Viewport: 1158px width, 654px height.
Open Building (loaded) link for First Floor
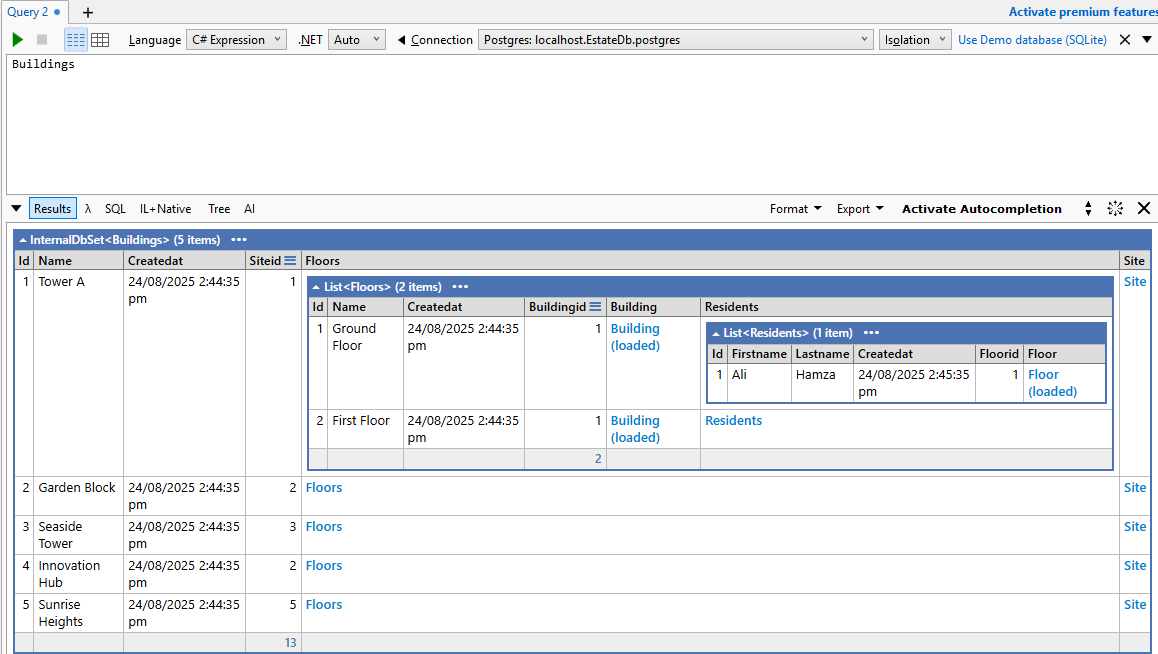(635, 429)
